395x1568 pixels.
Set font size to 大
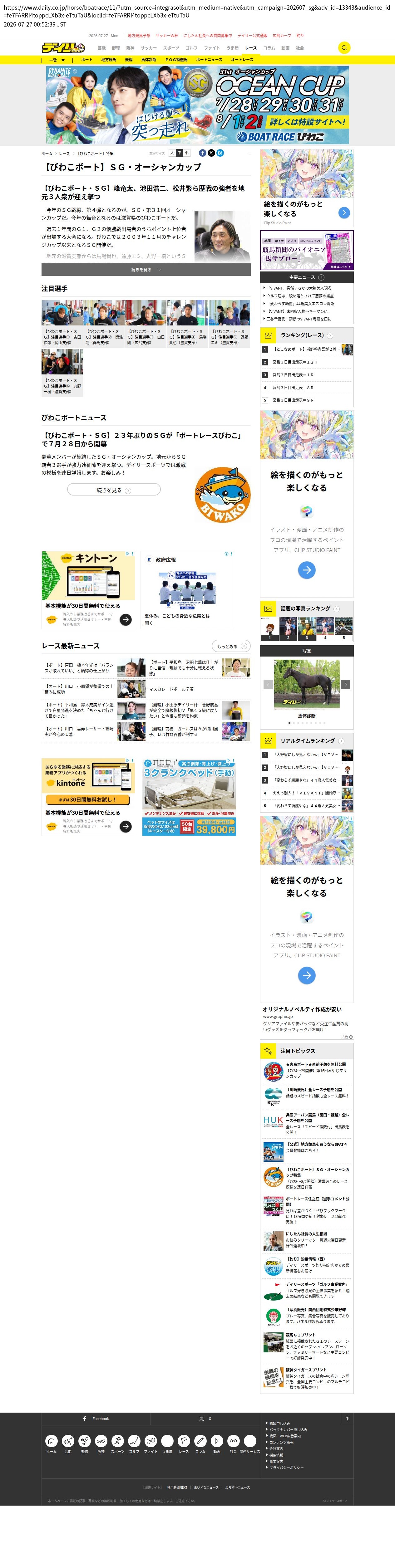click(x=172, y=154)
